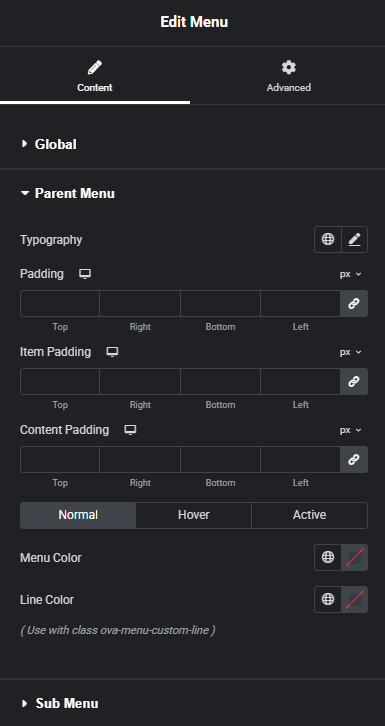
Task: Open the Menu Color swatch picker
Action: (x=354, y=557)
